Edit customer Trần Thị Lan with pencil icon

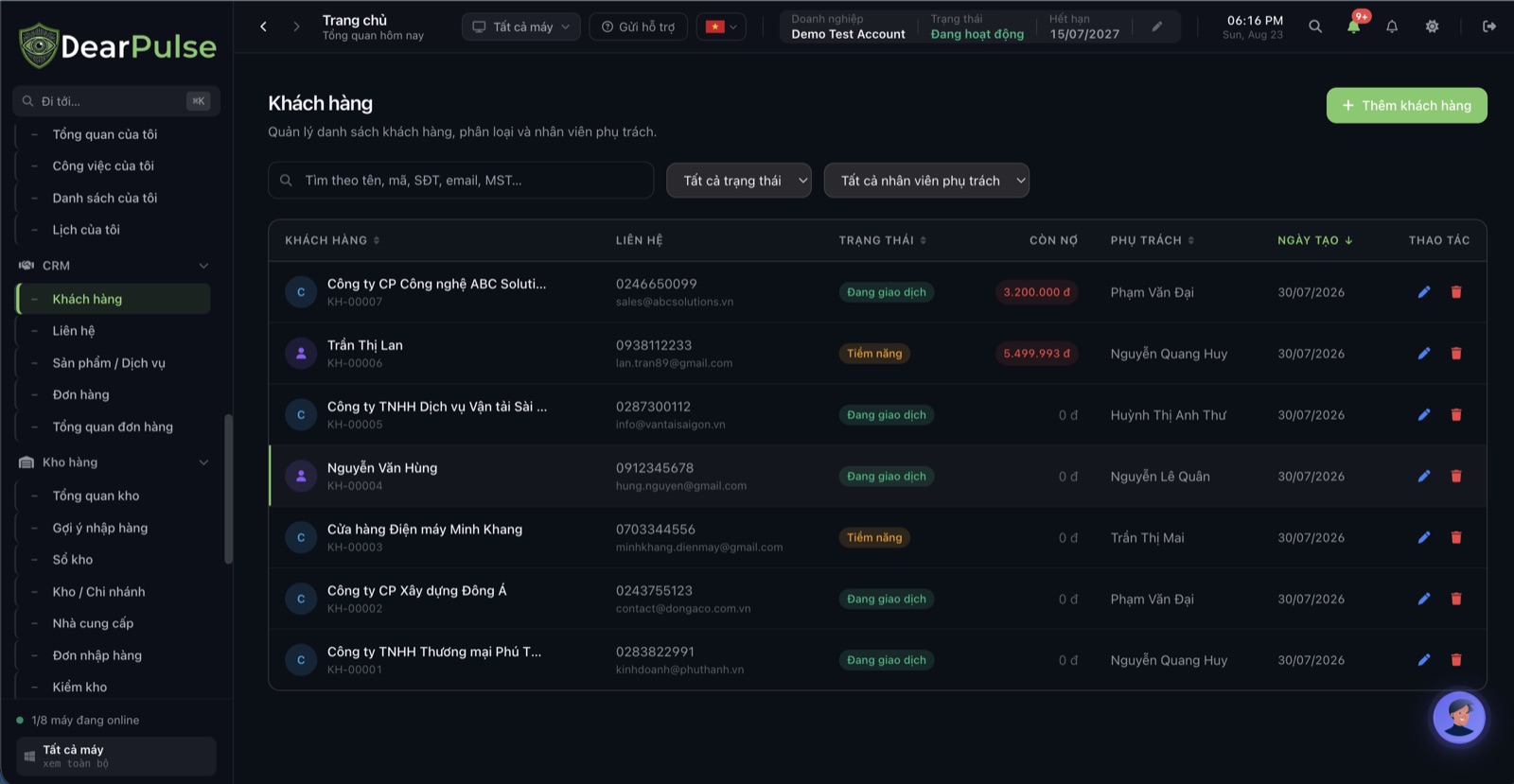(x=1423, y=354)
